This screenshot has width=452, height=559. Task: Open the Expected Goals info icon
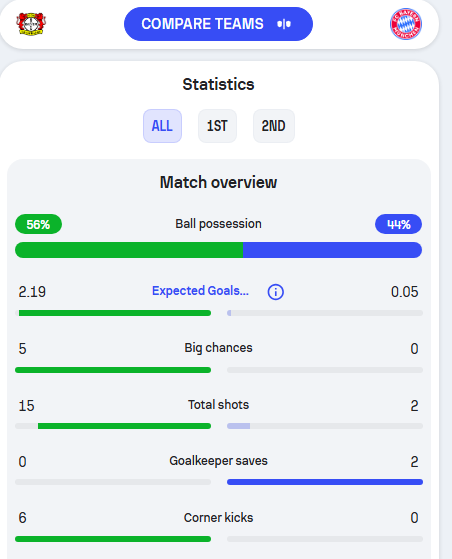(x=276, y=292)
